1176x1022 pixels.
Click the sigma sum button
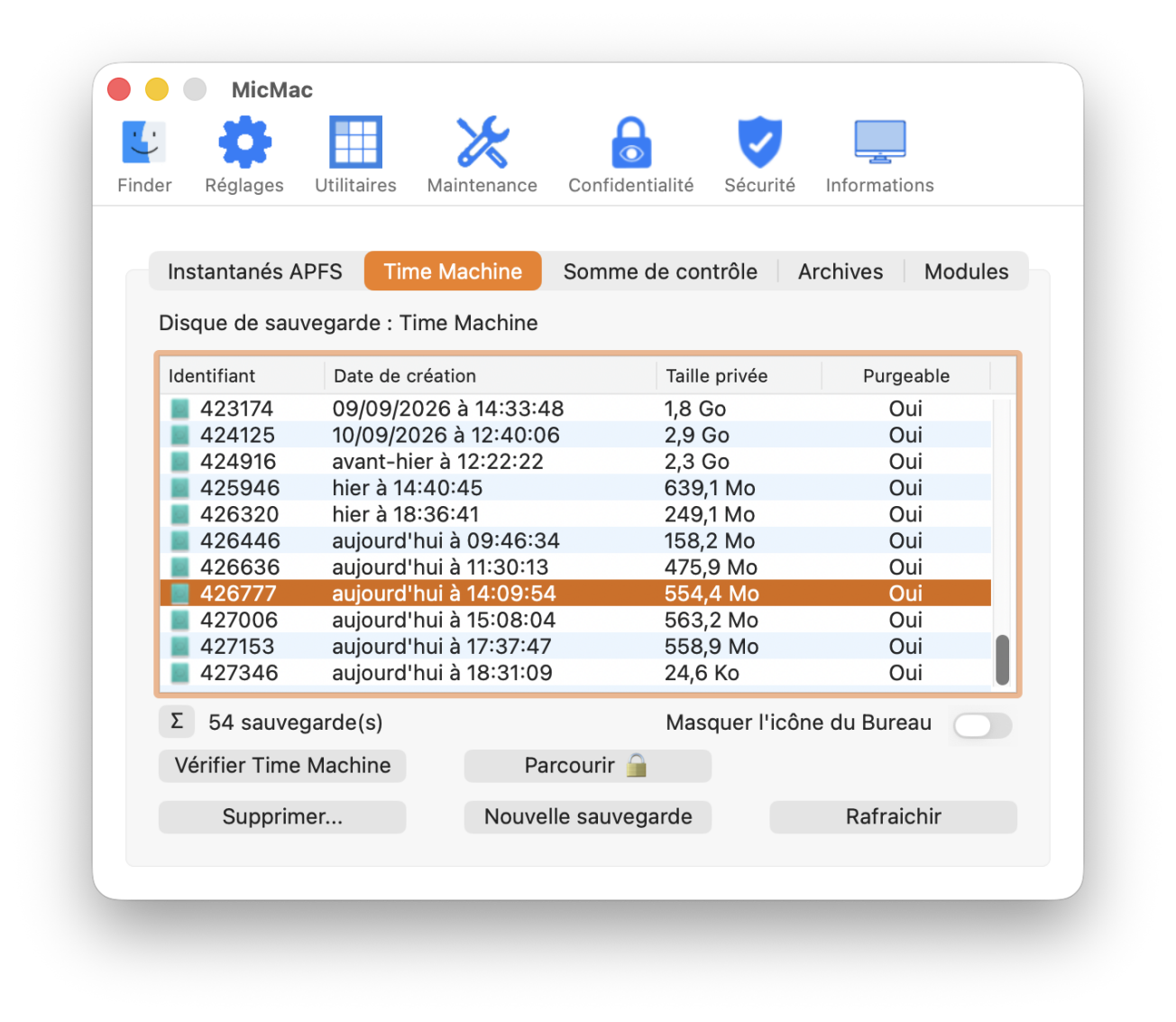point(177,722)
